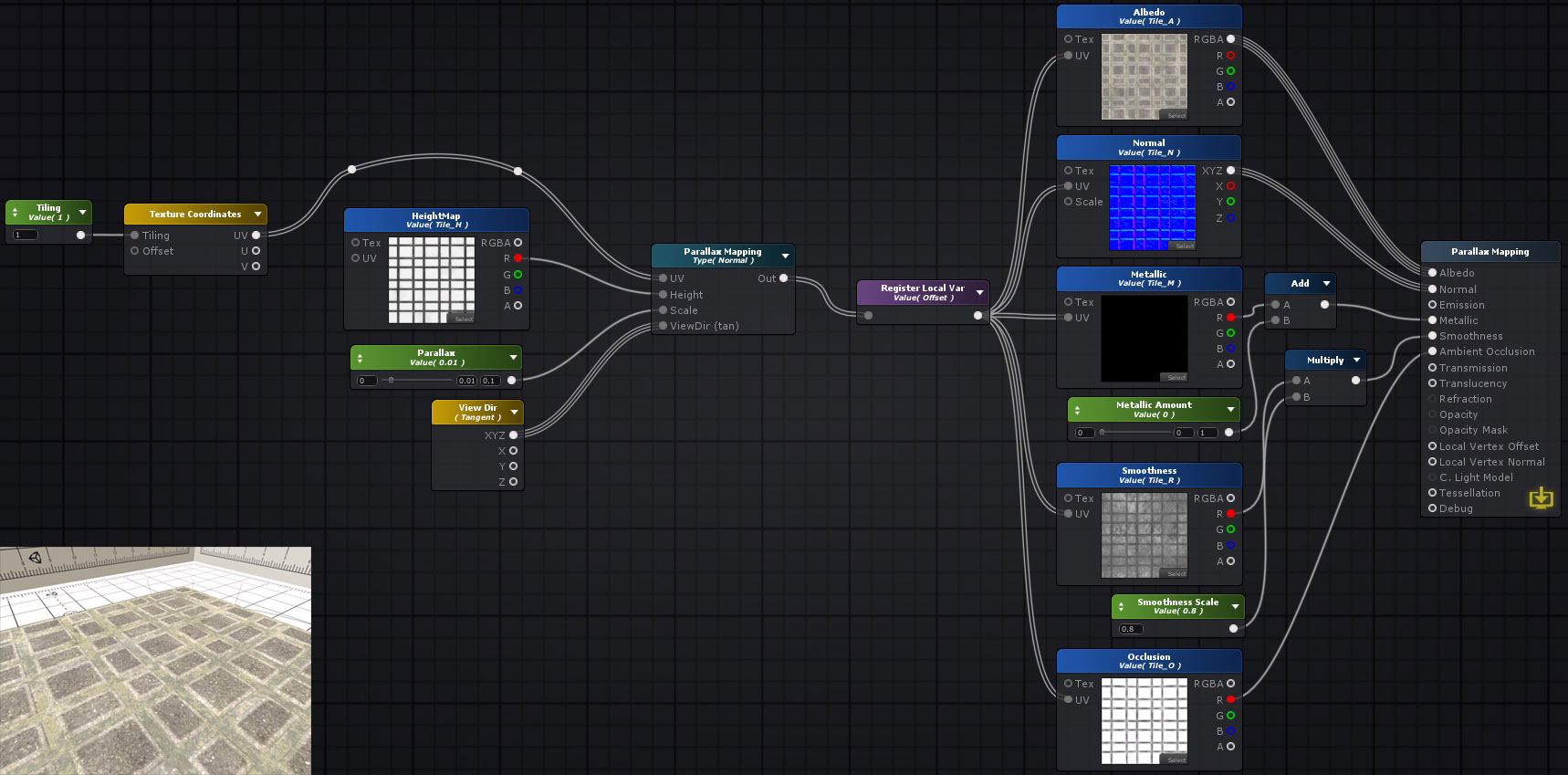Click the left wire reroute point above HeightMap
This screenshot has width=1568, height=775.
(351, 169)
